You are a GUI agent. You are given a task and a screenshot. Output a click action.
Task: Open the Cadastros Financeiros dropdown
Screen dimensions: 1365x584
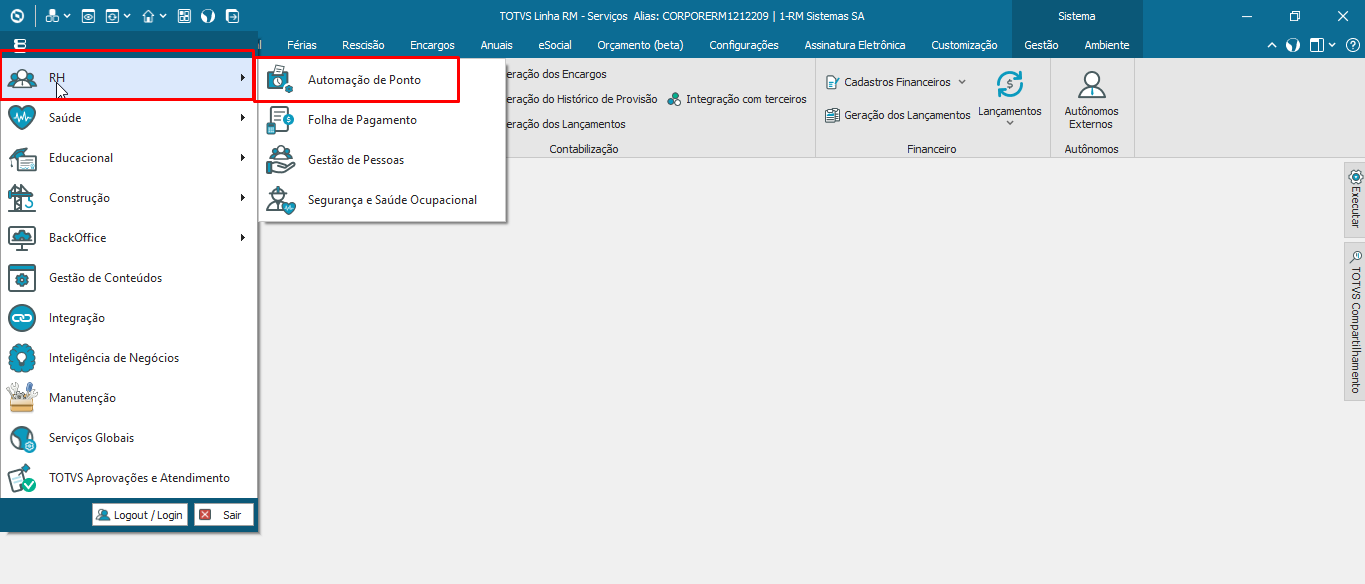[896, 82]
